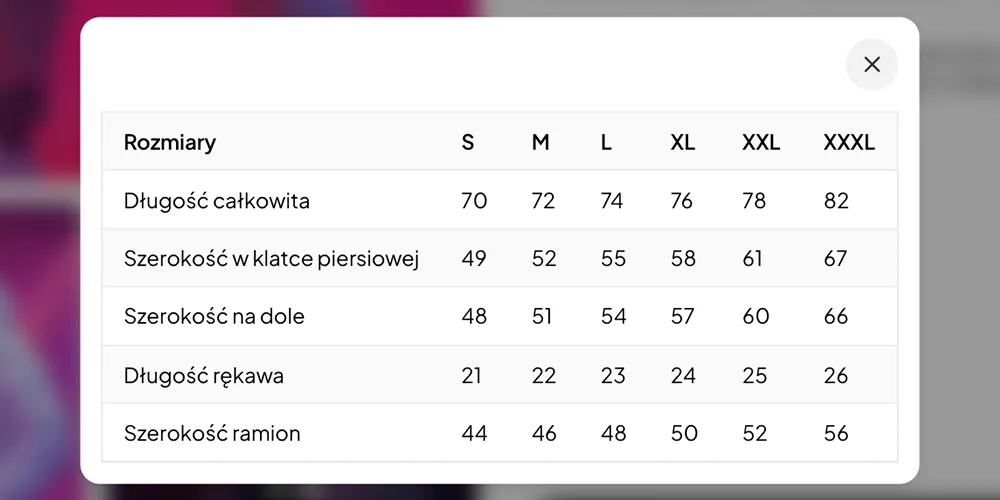The image size is (1000, 500).
Task: Click the Szerokość na dole row label
Action: [214, 316]
